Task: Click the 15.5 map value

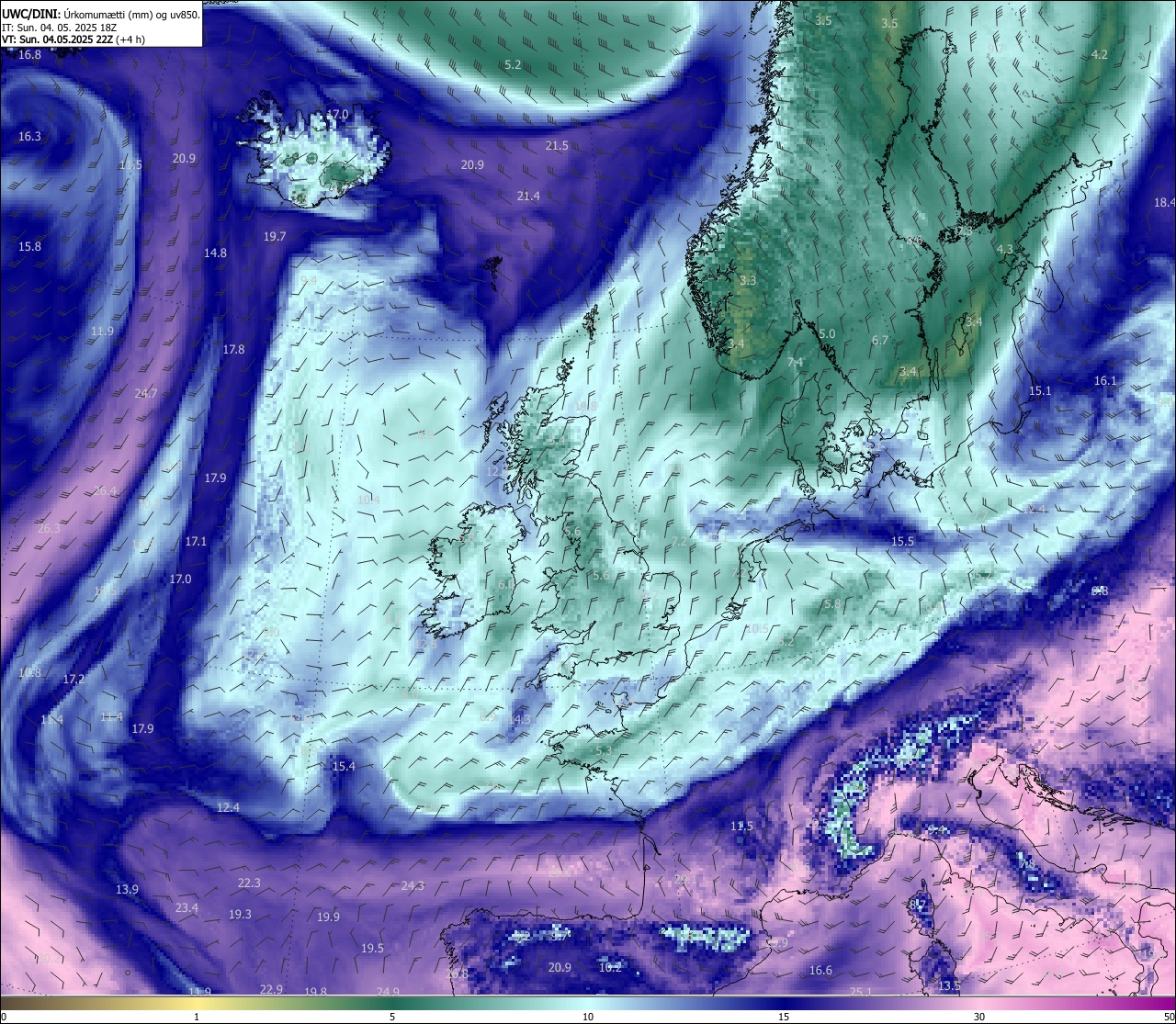Action: [903, 542]
